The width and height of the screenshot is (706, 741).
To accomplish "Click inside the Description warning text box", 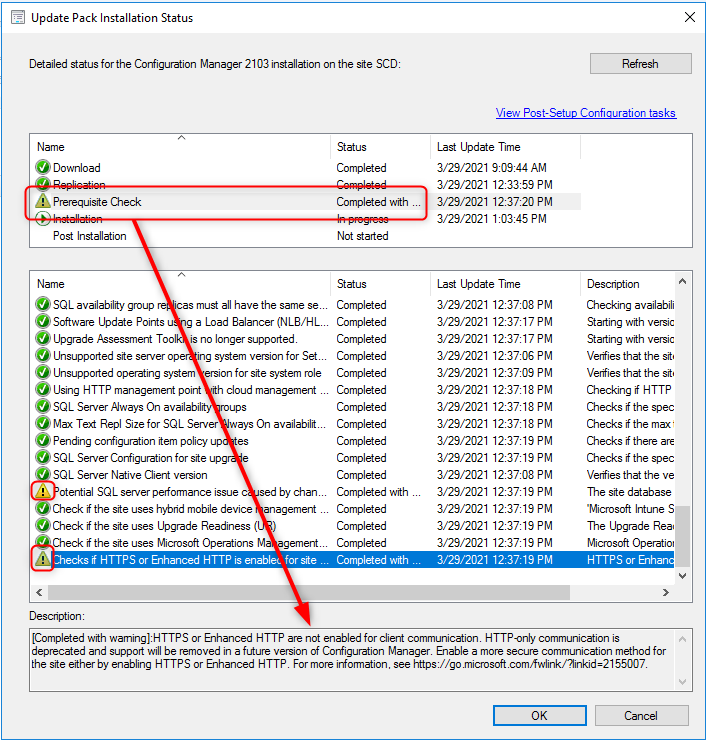I will coord(352,660).
